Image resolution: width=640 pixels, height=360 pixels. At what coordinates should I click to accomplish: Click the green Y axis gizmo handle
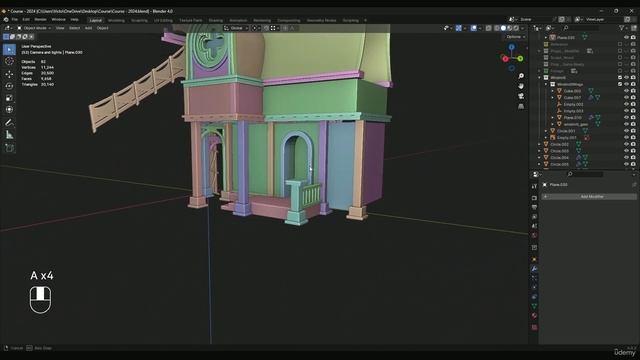tap(520, 59)
